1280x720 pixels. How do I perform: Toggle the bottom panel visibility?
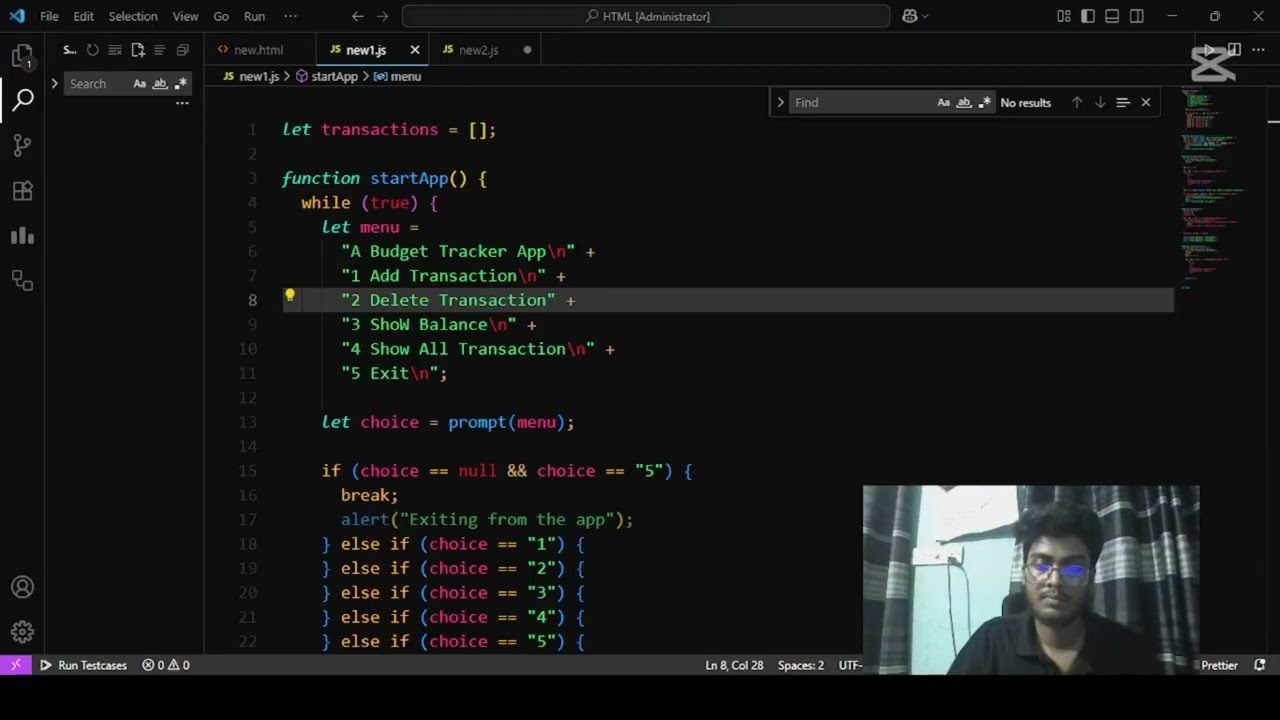coord(1112,16)
